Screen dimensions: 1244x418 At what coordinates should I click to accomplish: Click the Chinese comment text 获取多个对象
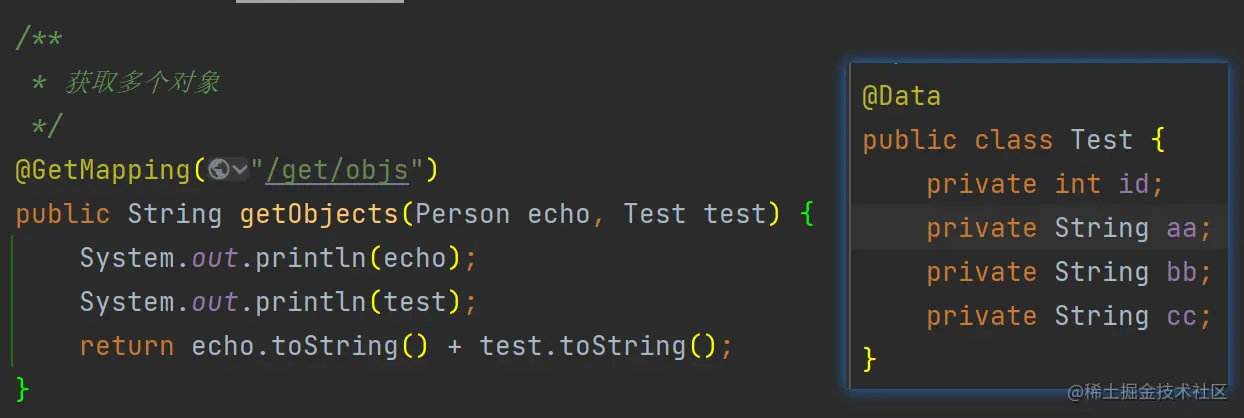coord(142,83)
